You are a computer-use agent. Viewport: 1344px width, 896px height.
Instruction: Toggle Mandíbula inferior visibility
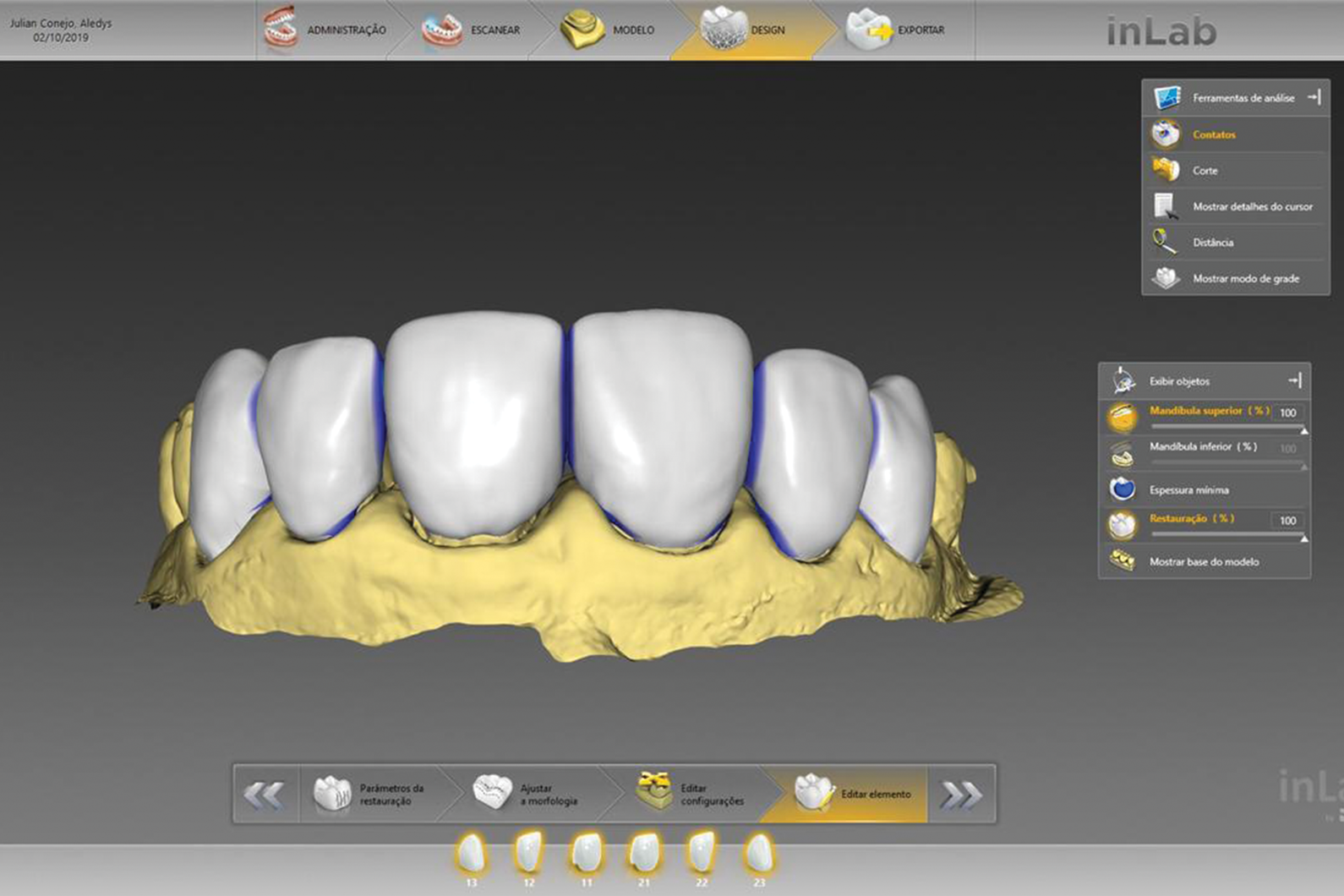tap(1123, 453)
